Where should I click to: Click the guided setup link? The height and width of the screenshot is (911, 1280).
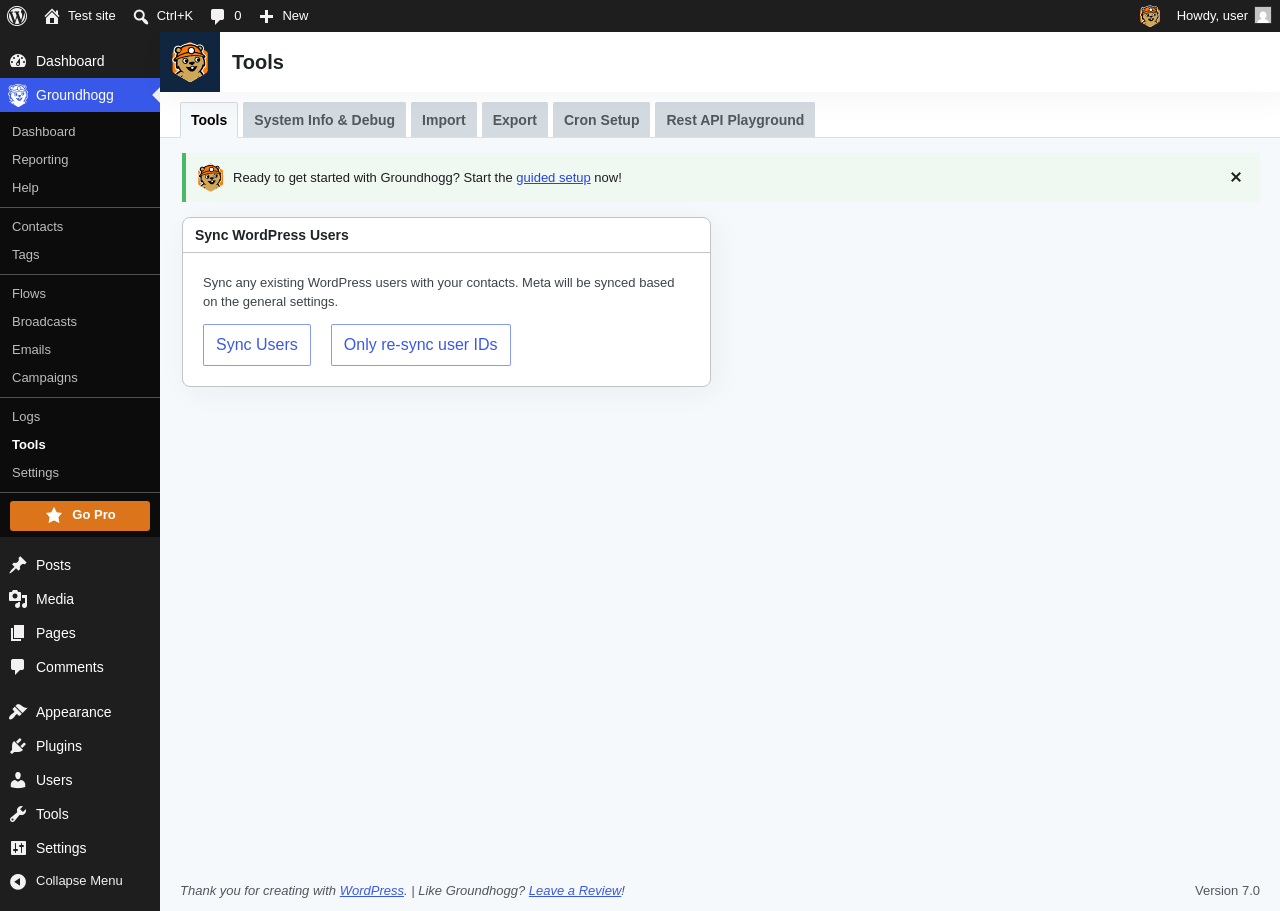(x=553, y=178)
